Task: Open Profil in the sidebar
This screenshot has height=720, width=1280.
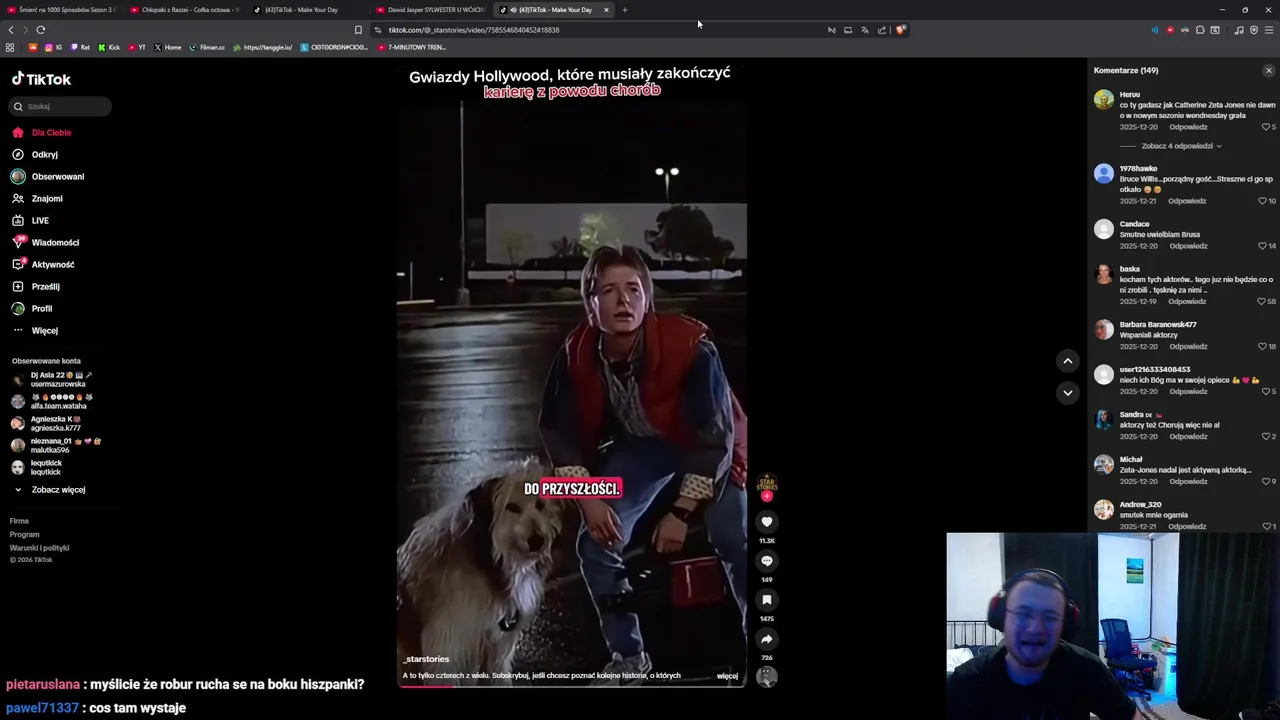Action: 32,309
